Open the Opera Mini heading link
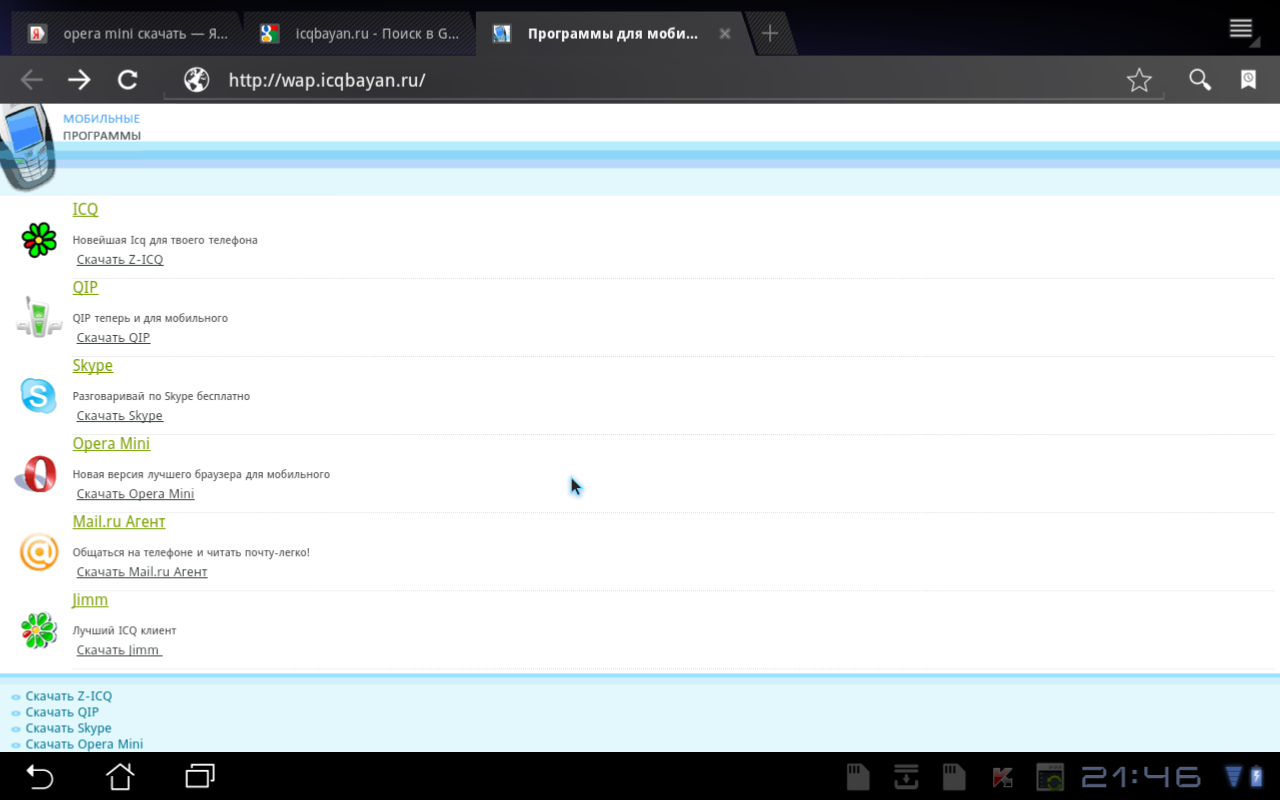The height and width of the screenshot is (800, 1280). 111,443
